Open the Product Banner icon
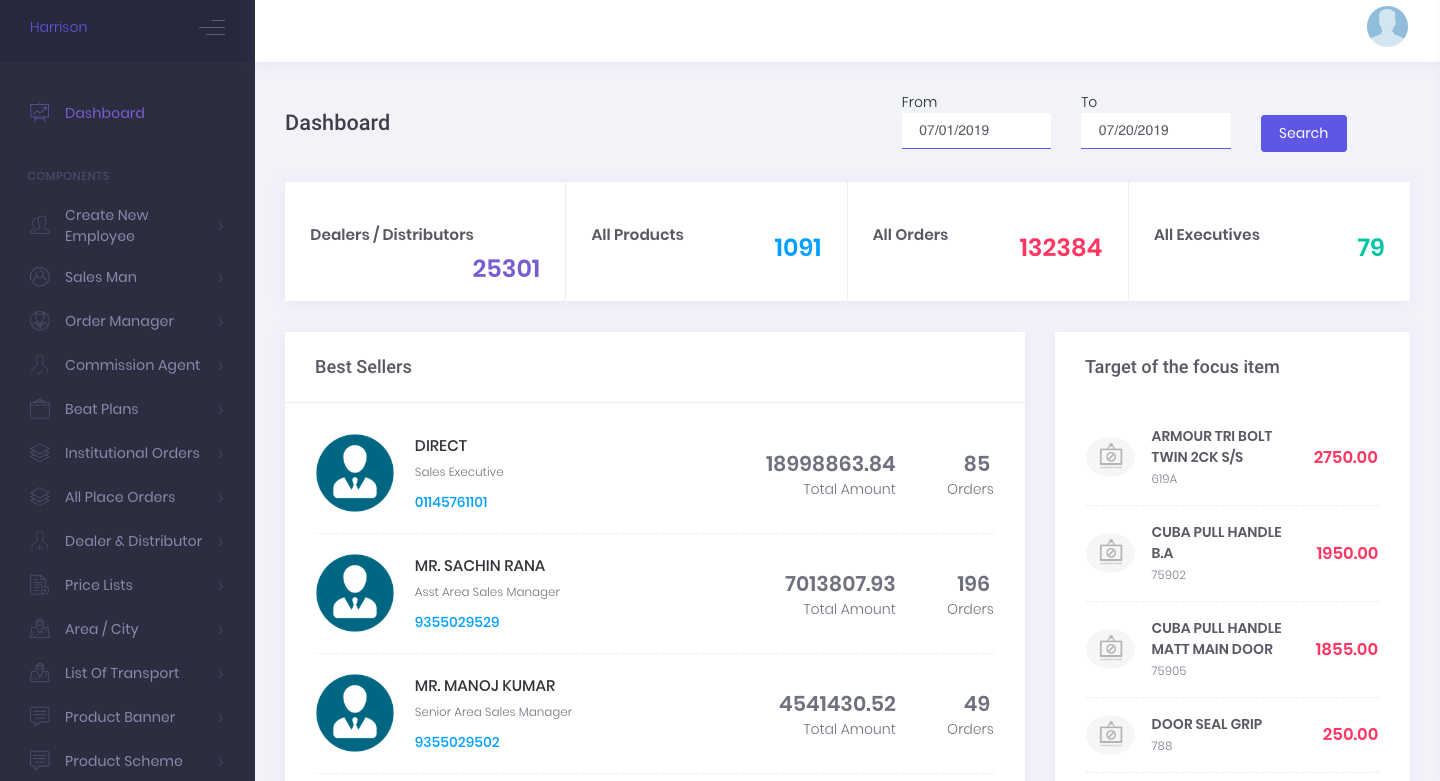The width and height of the screenshot is (1440, 781). (39, 717)
